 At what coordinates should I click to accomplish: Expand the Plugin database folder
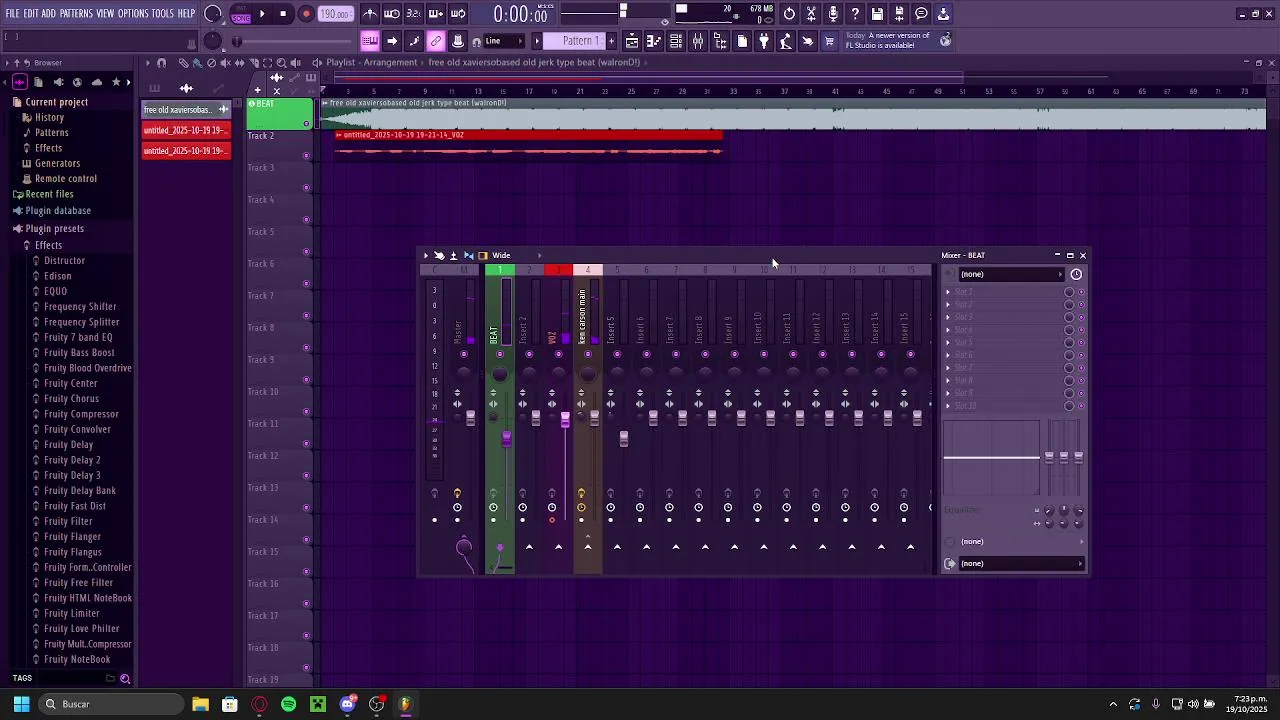tap(58, 210)
